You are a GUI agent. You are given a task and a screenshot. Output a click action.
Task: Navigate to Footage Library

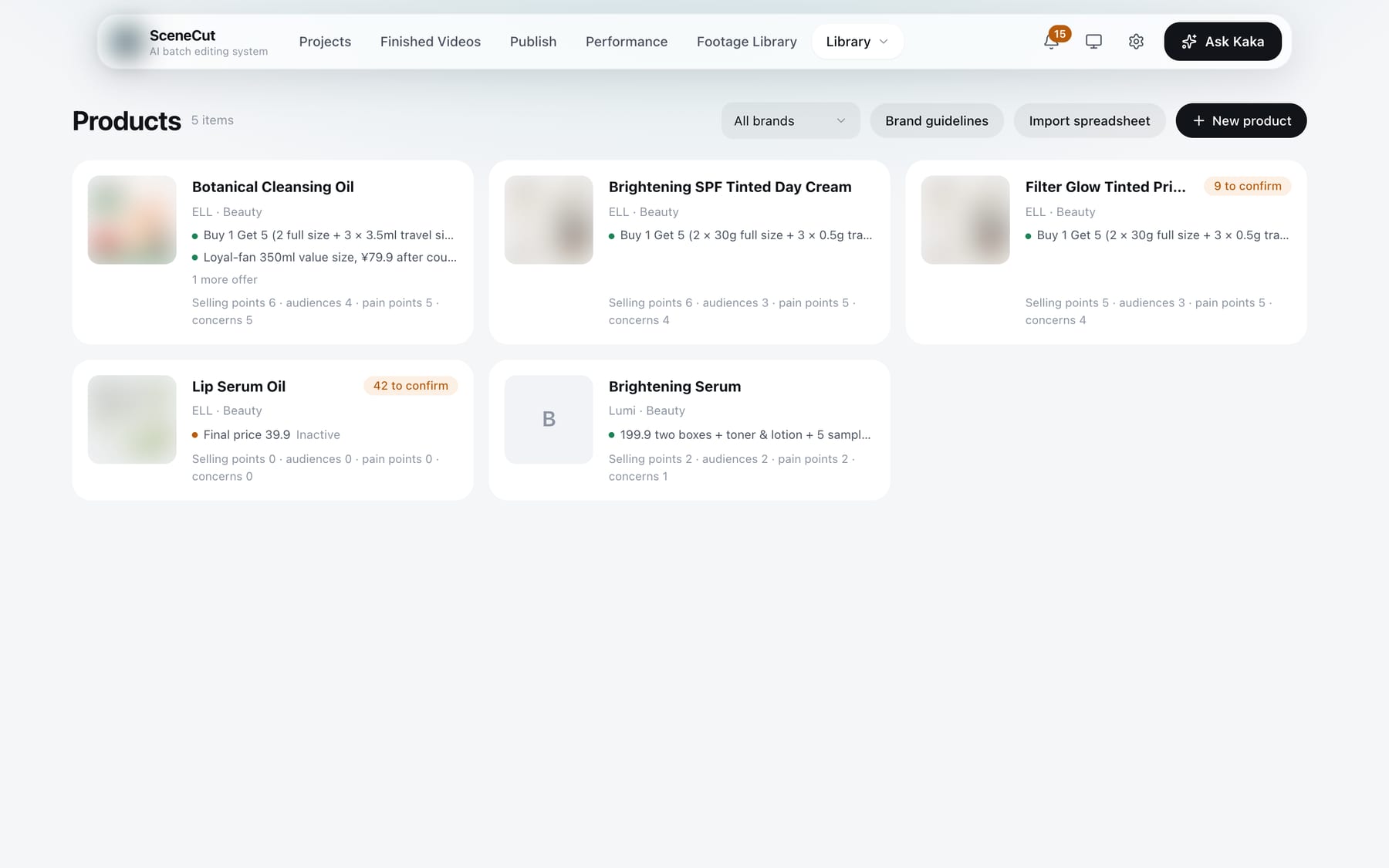point(747,42)
